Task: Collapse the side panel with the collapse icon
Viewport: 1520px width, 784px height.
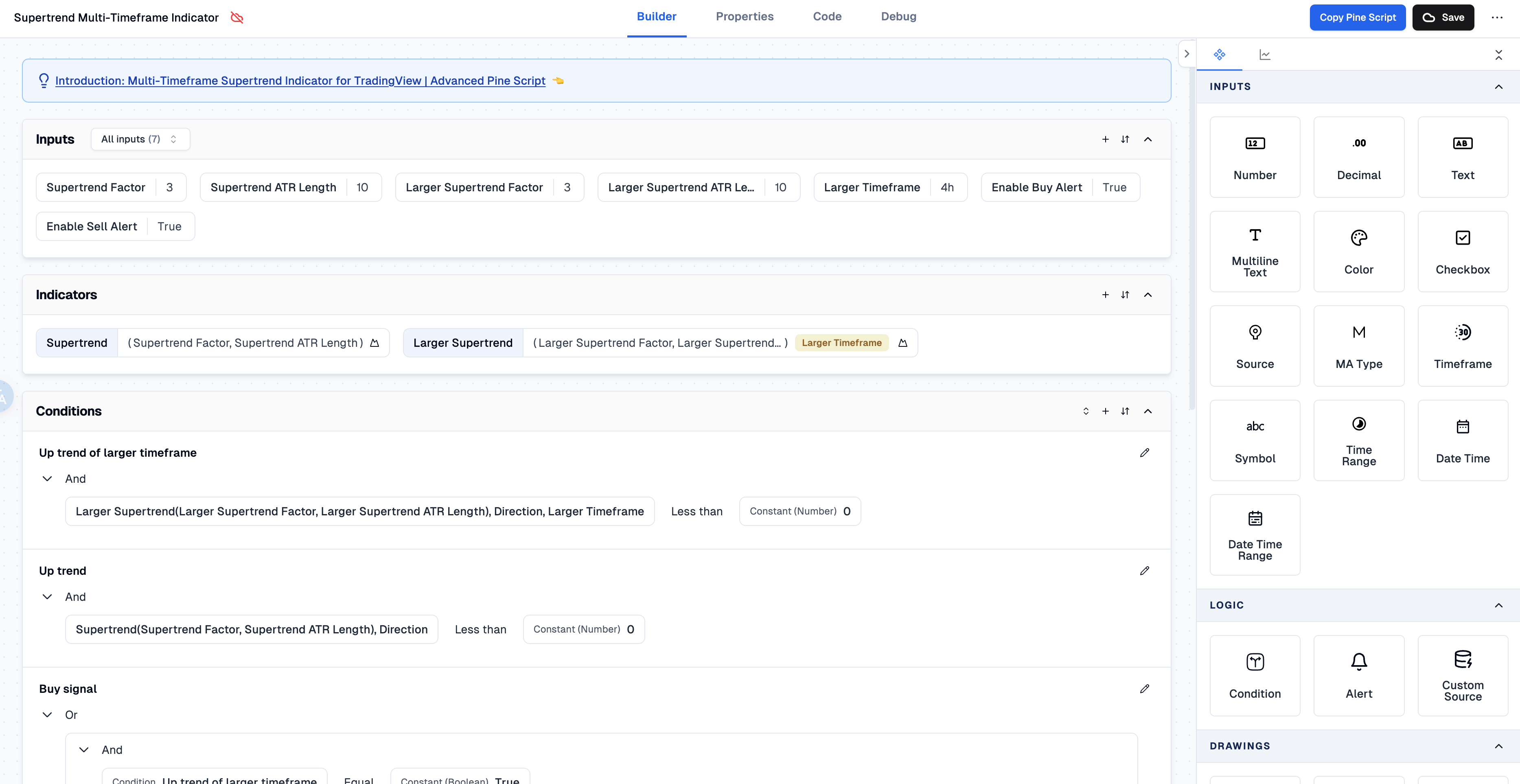Action: click(1498, 55)
